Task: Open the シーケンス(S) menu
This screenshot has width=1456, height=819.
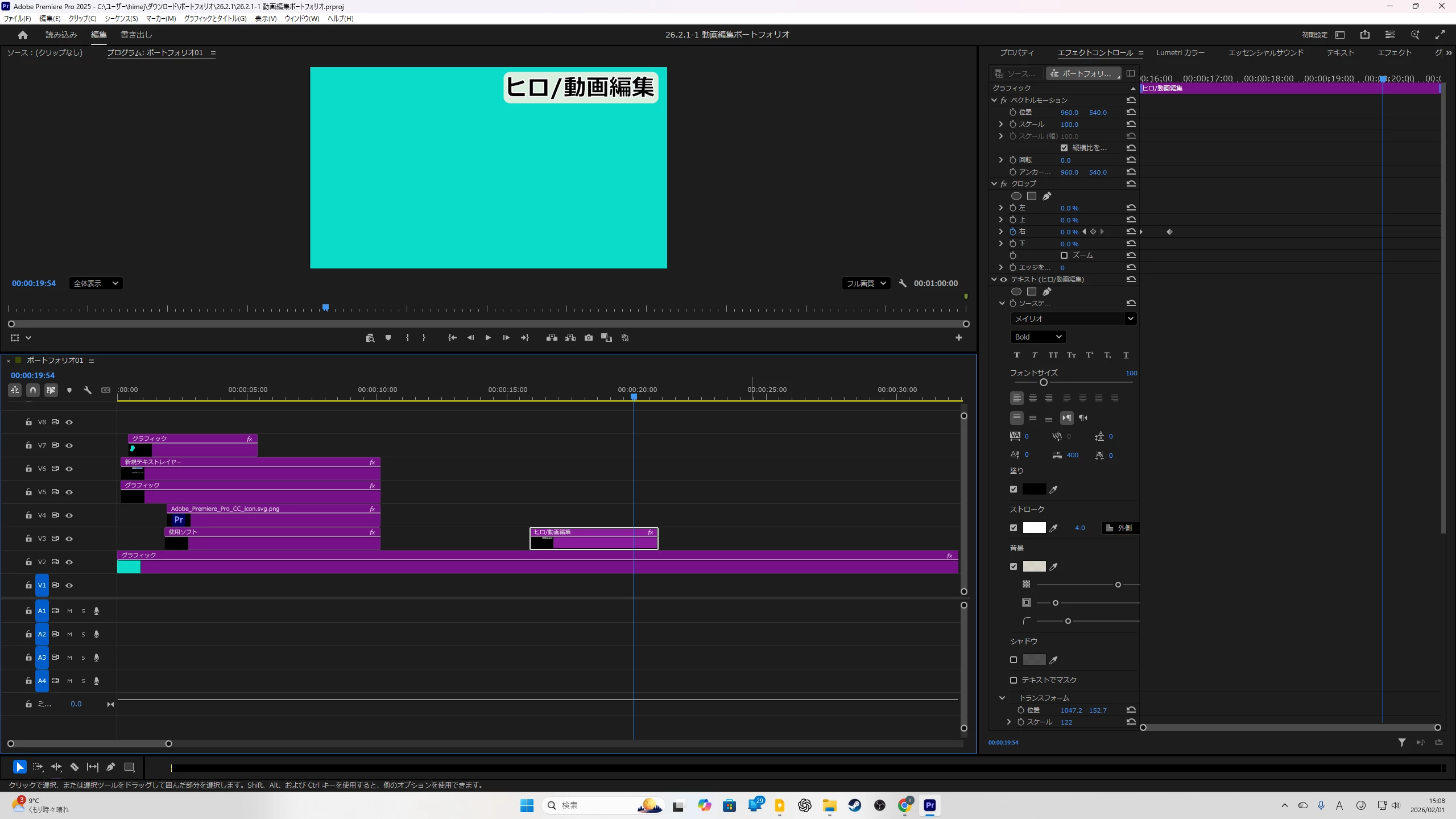Action: pos(121,19)
